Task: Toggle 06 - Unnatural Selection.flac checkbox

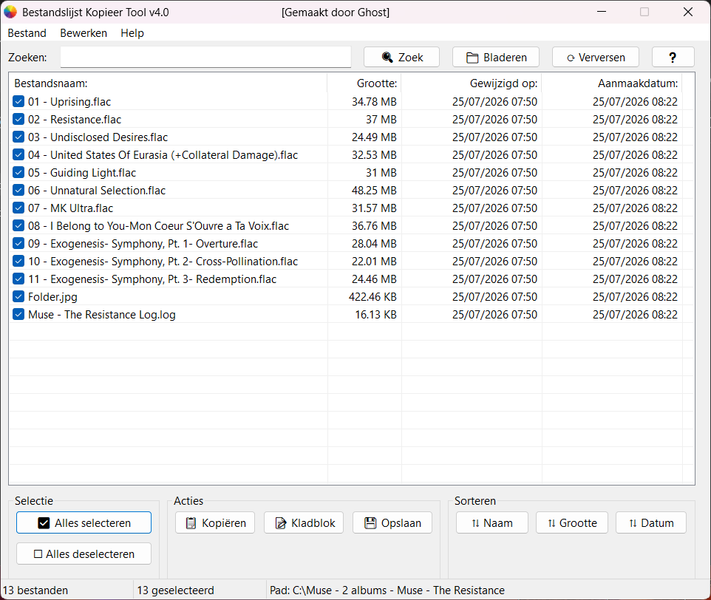Action: 19,190
